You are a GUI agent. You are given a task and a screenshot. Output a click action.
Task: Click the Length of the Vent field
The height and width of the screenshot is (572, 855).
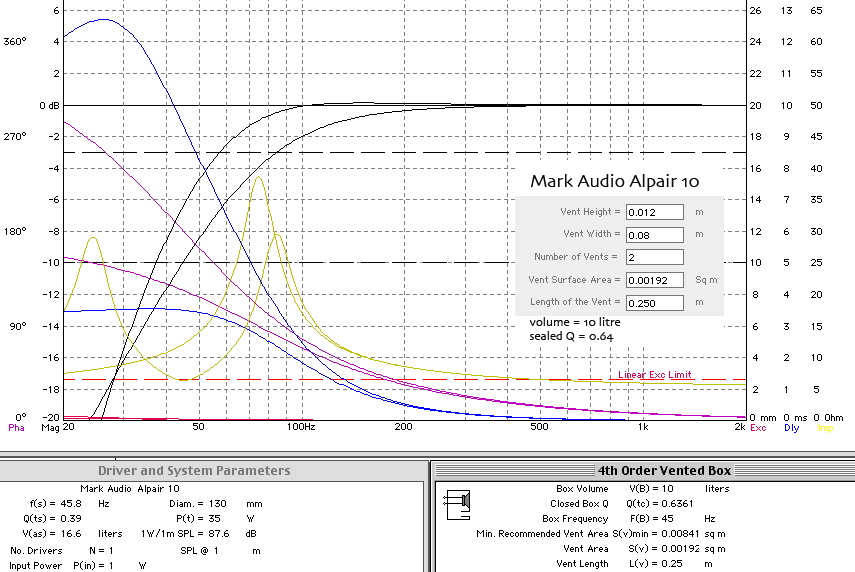654,303
